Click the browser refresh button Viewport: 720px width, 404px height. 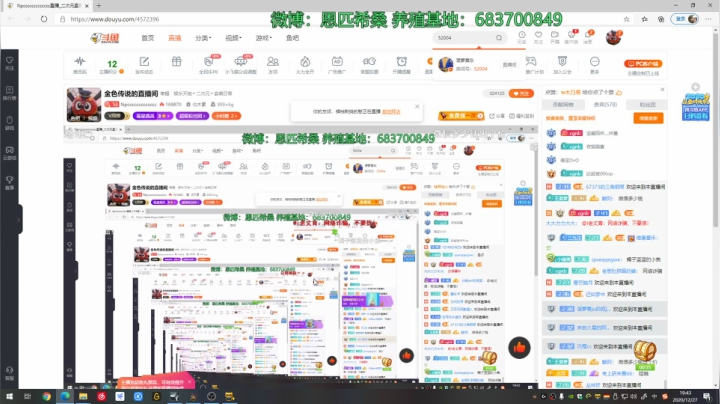44,19
